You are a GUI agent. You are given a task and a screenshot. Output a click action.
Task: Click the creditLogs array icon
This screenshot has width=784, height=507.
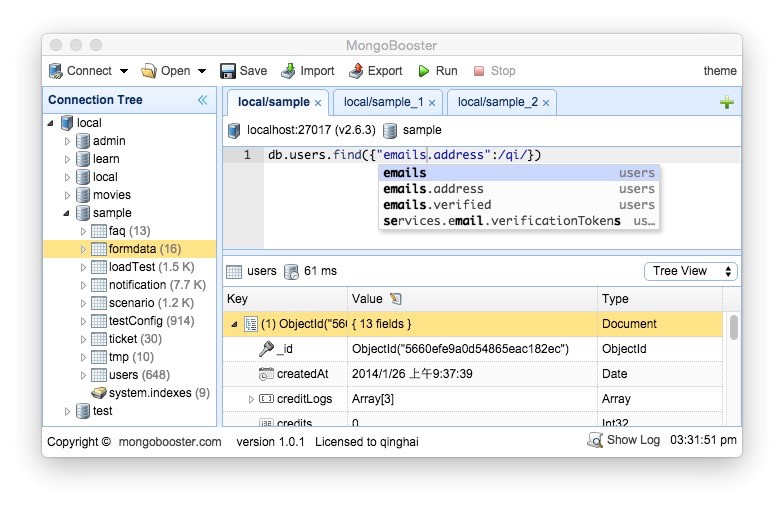[266, 398]
